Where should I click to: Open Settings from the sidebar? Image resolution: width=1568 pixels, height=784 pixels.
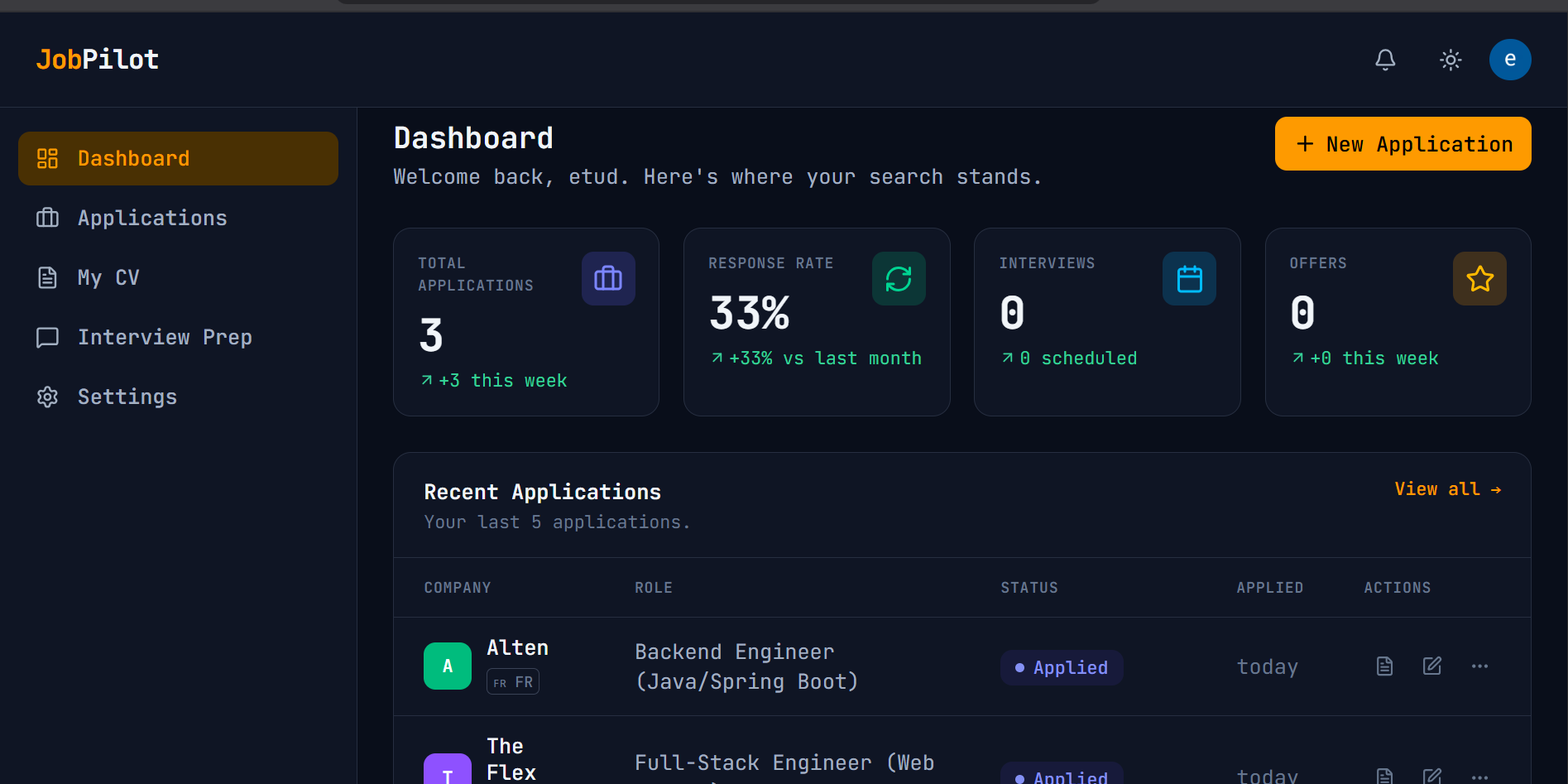pos(178,397)
